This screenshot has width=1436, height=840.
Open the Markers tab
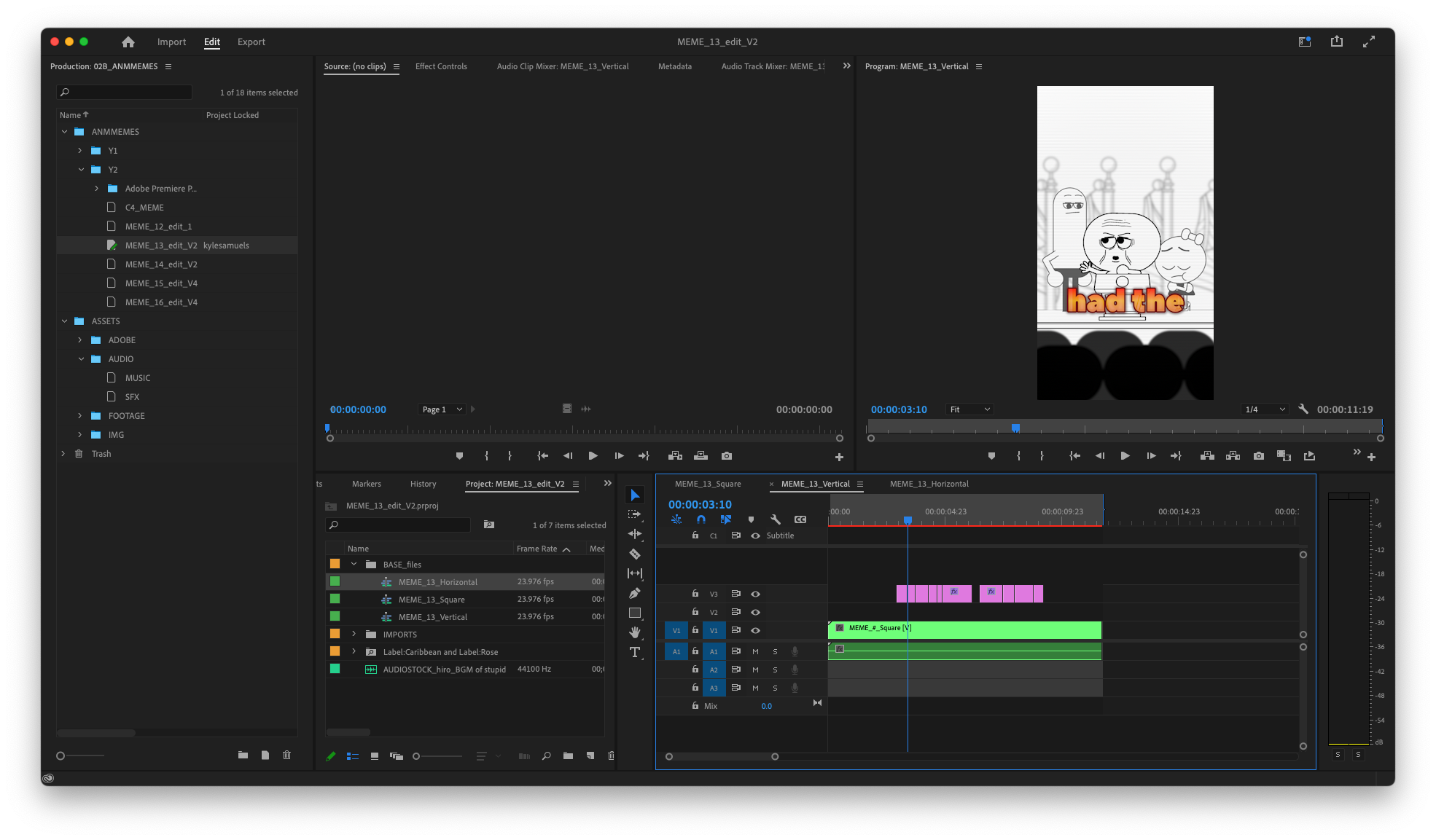pos(366,484)
